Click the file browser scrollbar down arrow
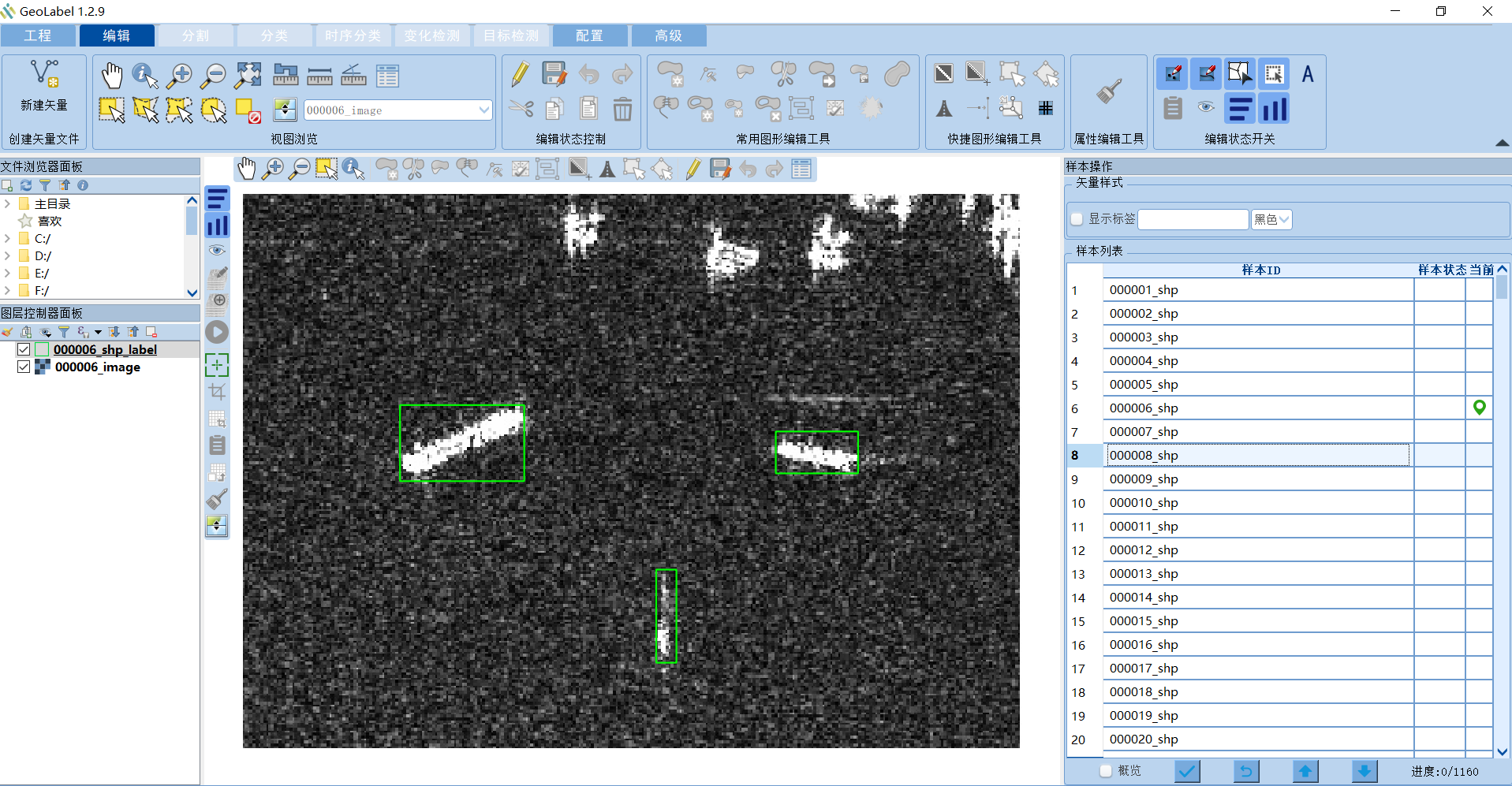Image resolution: width=1512 pixels, height=786 pixels. pos(192,292)
